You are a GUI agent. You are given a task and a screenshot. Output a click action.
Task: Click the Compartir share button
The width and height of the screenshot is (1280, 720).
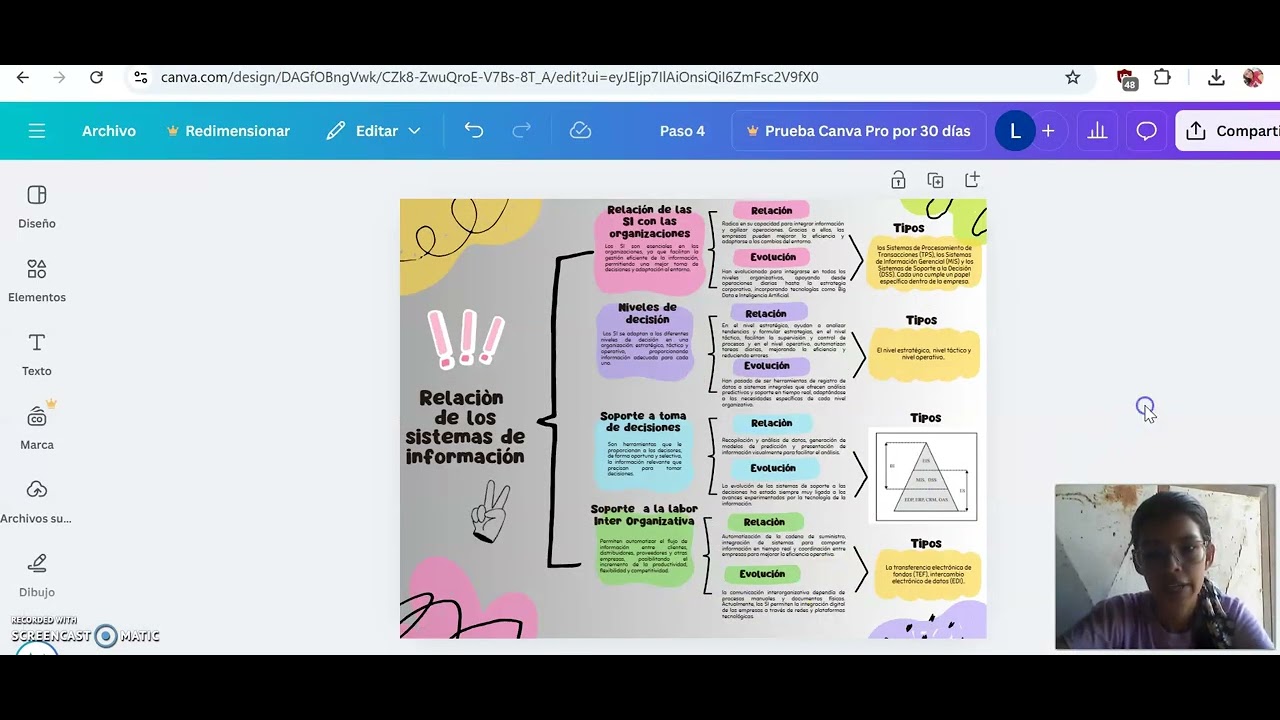pos(1228,131)
